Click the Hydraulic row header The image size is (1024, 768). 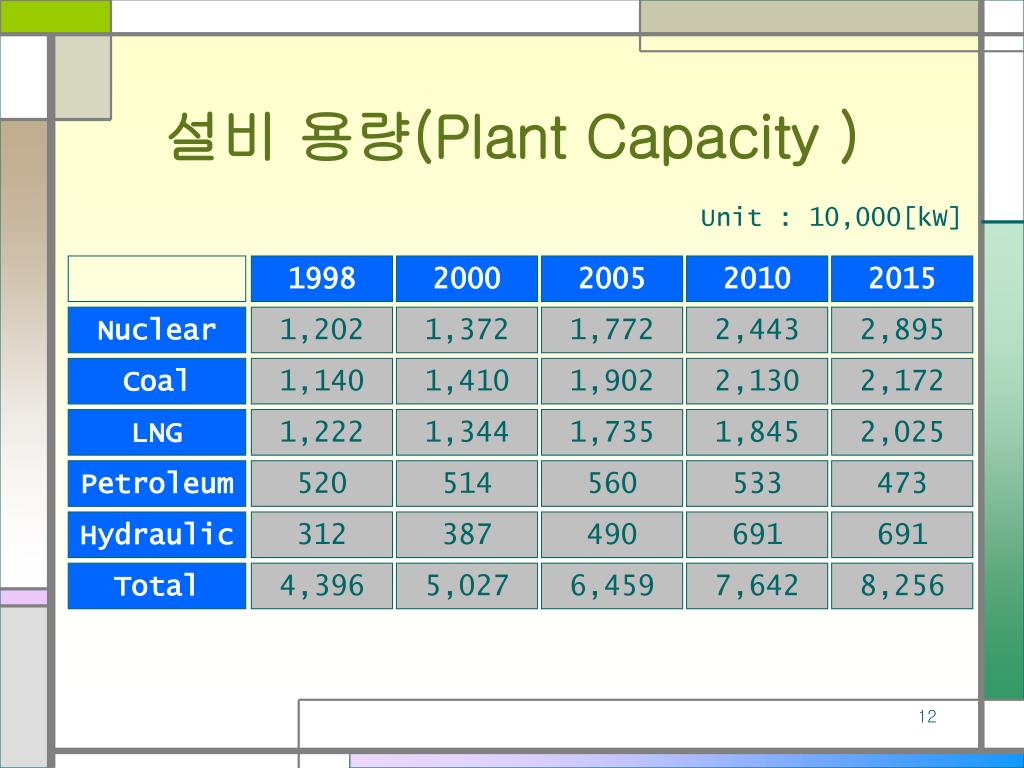point(157,534)
